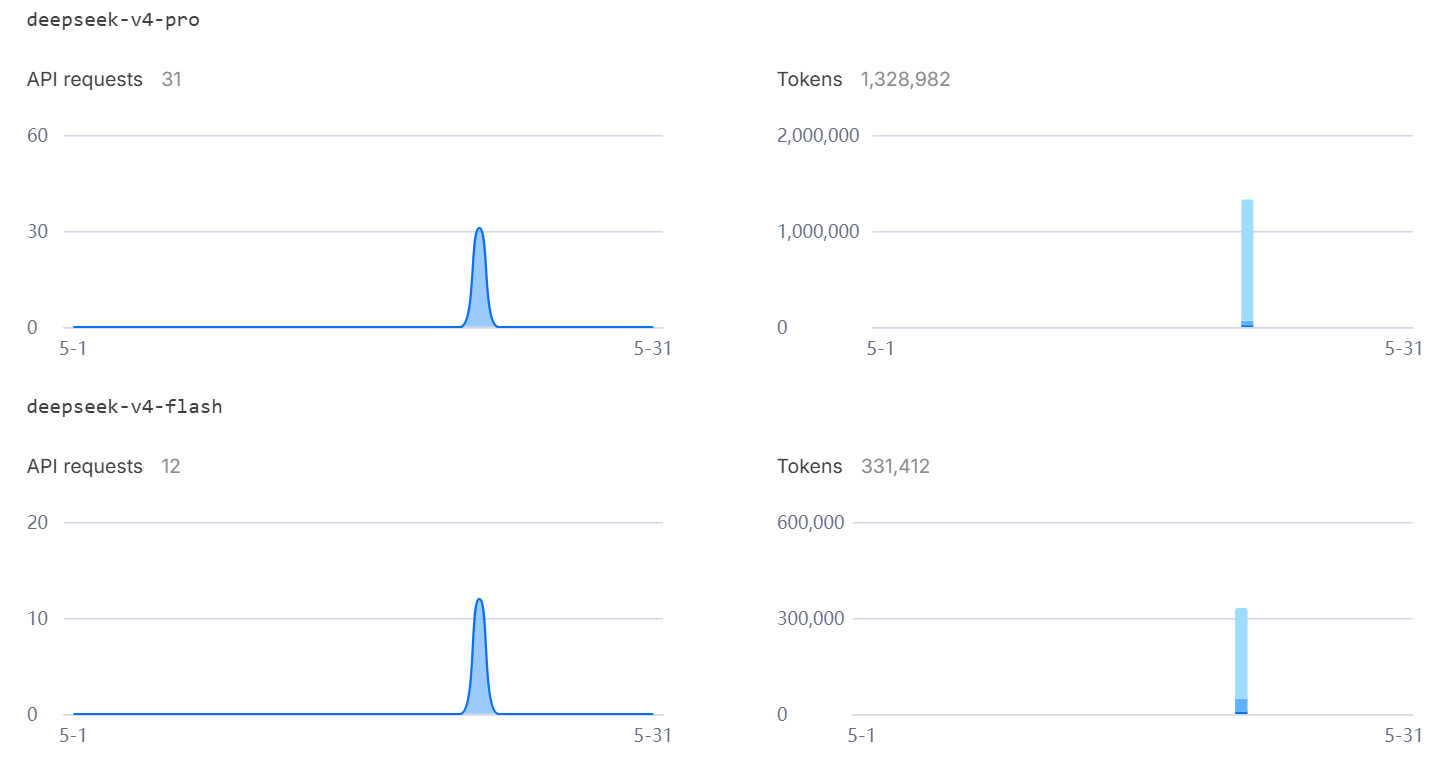Click the medium-blue segment of the deepseek-v4-flash token bar

(1241, 705)
